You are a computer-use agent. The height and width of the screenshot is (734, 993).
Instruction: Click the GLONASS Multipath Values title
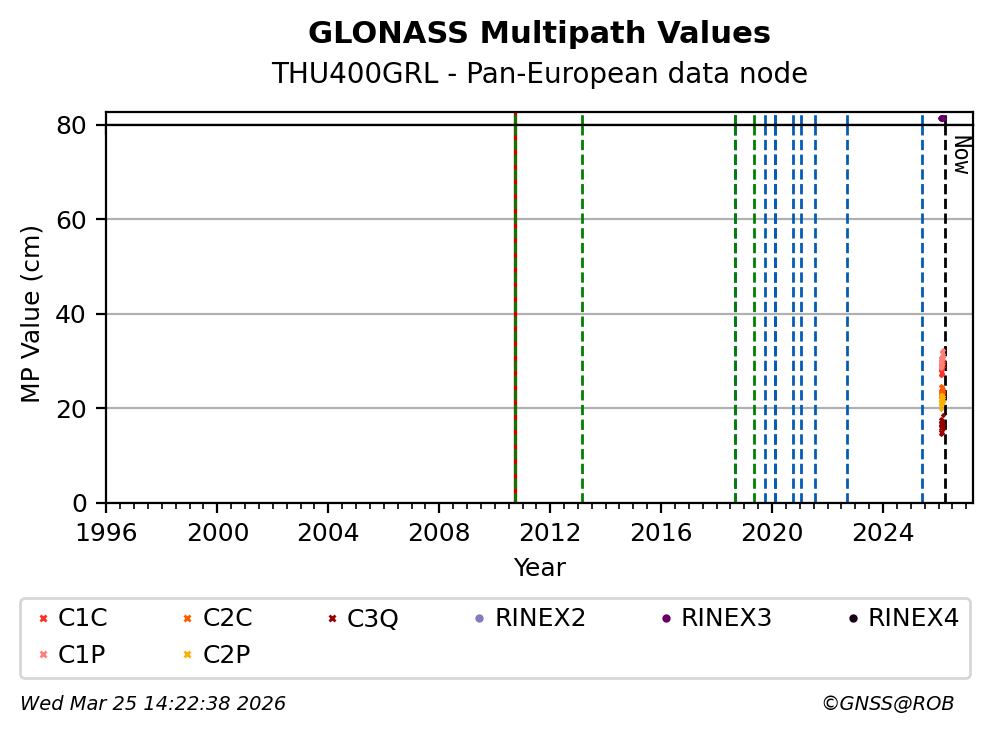[539, 33]
